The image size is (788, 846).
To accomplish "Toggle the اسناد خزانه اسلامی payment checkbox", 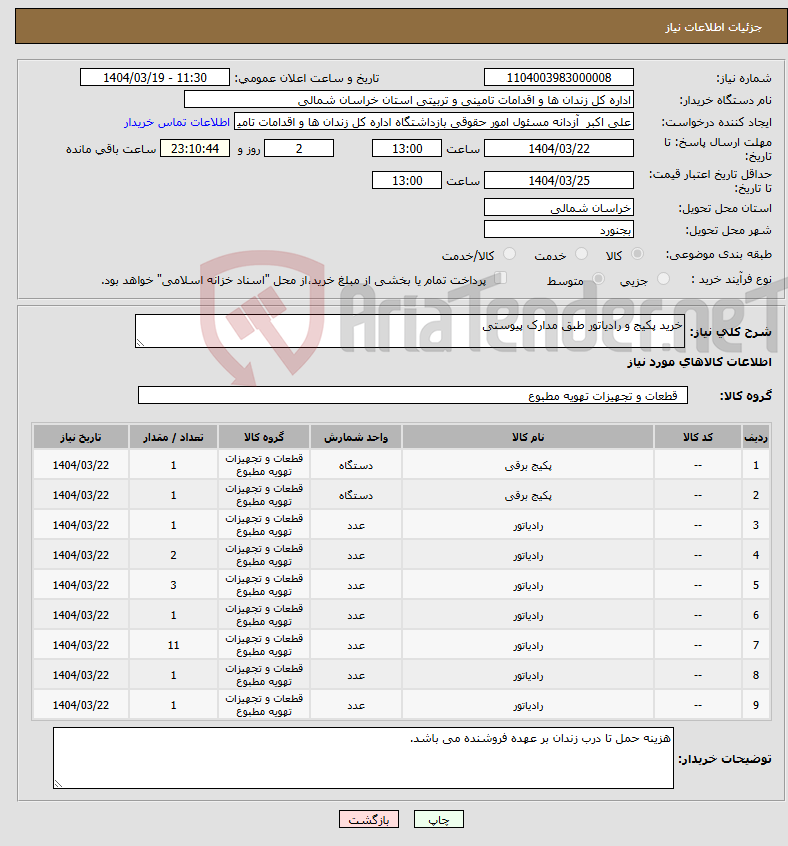I will pos(500,278).
